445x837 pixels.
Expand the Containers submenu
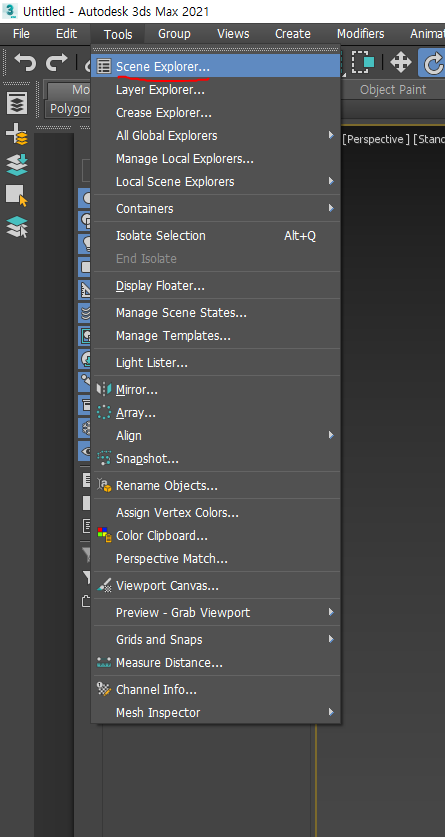[x=216, y=208]
